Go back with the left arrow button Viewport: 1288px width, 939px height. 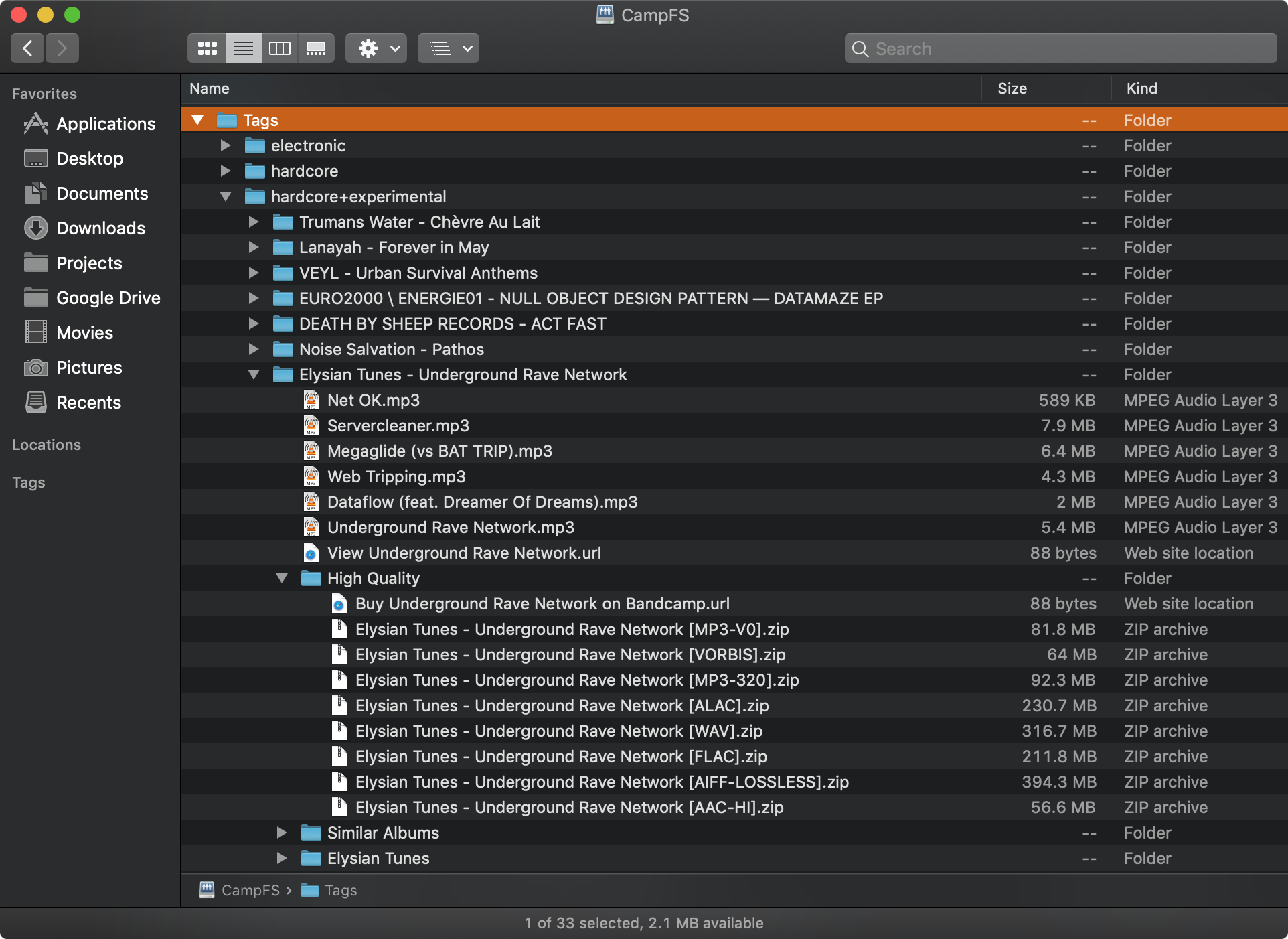tap(27, 48)
